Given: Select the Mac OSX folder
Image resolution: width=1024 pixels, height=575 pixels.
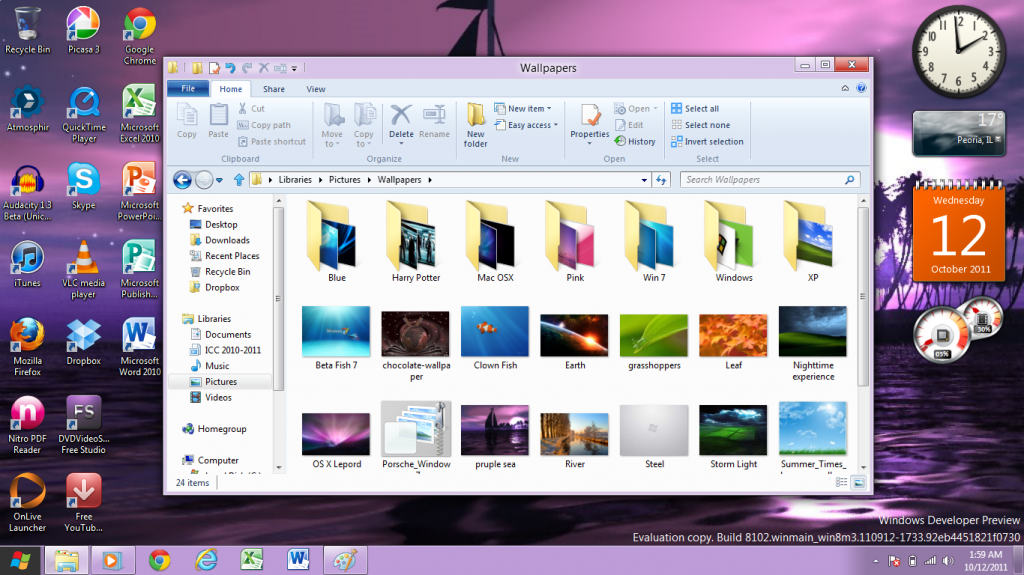Looking at the screenshot, I should point(495,242).
